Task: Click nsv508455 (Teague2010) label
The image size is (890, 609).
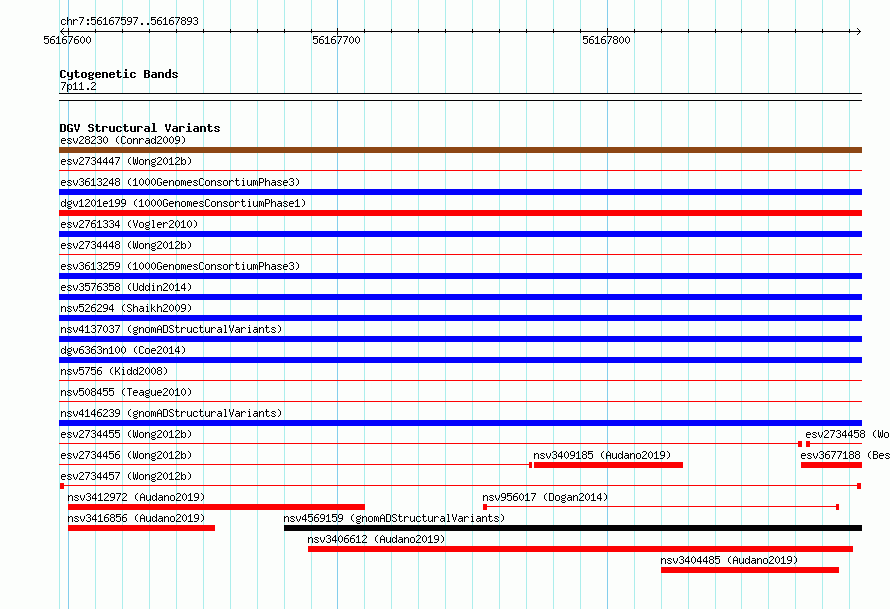Action: pyautogui.click(x=126, y=392)
